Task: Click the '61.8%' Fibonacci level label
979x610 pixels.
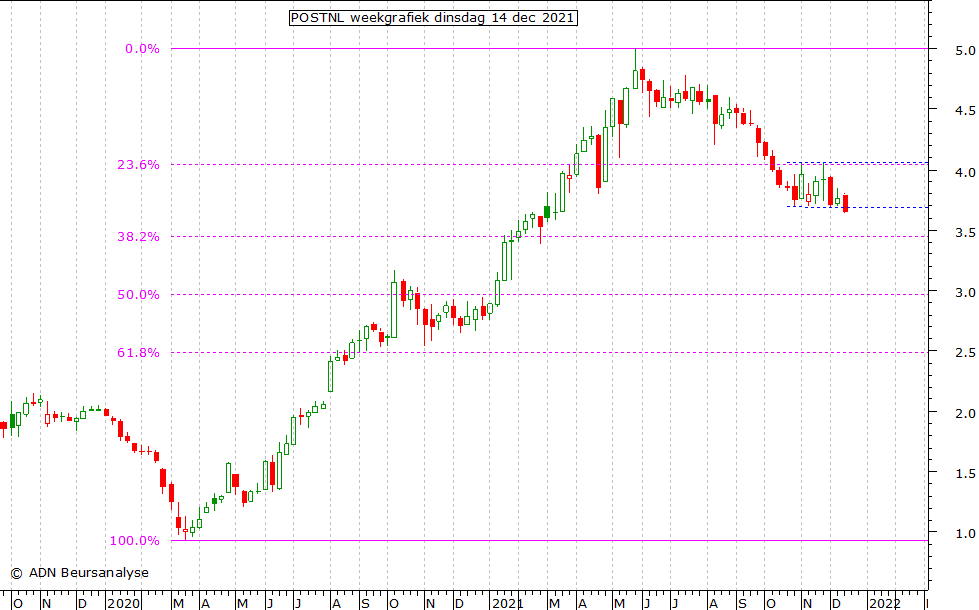Action: [x=139, y=353]
